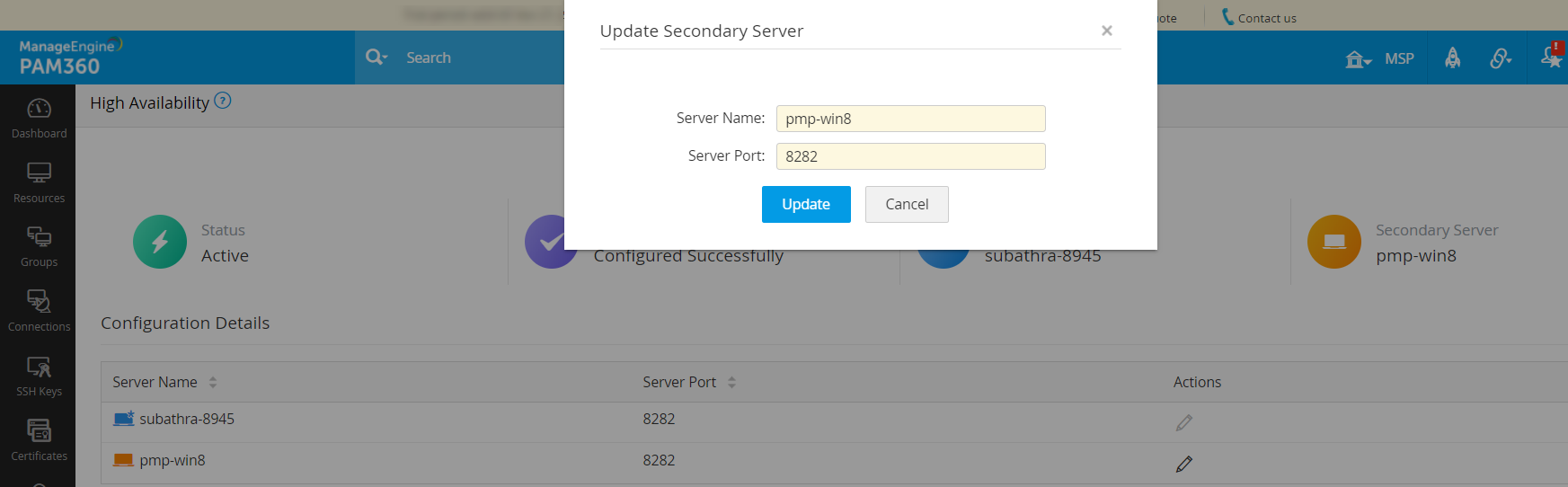Open the MSP organization dropdown

(x=1378, y=59)
